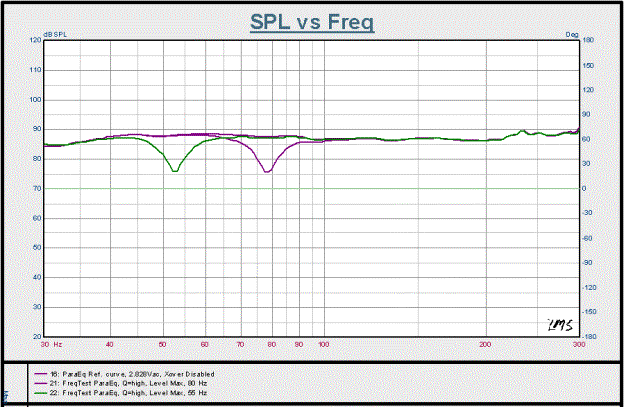The image size is (624, 407).
Task: Click the SPL vs Freq title
Action: (x=311, y=21)
